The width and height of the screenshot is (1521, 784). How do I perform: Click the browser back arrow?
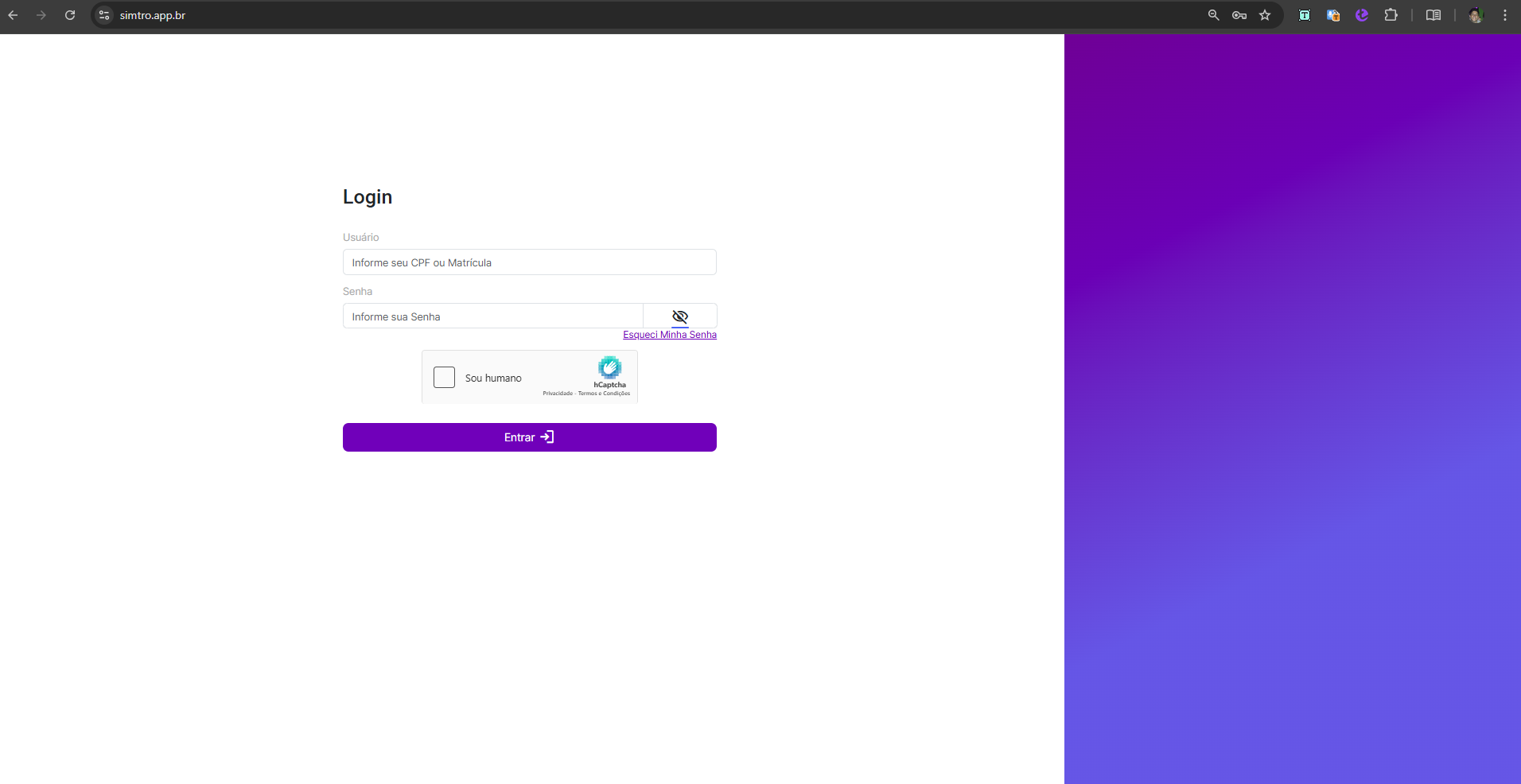tap(13, 15)
